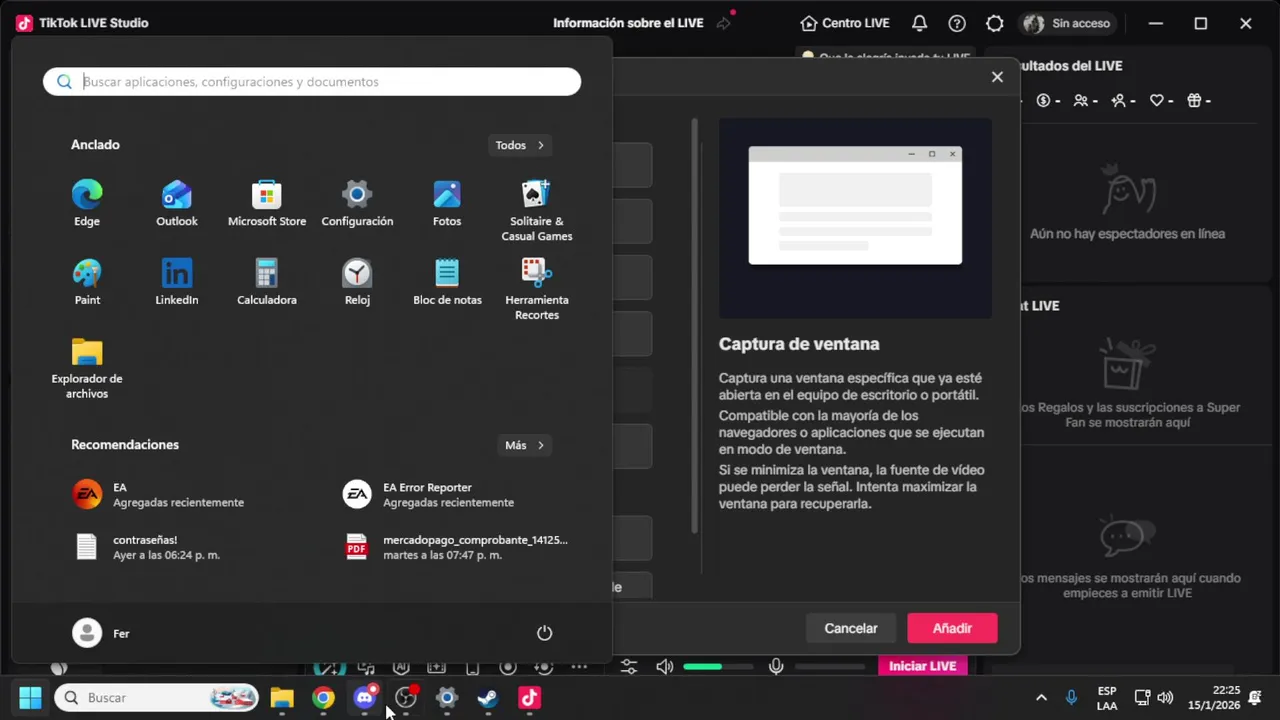Show hidden system tray icons chevron
Viewport: 1280px width, 720px height.
(1041, 697)
